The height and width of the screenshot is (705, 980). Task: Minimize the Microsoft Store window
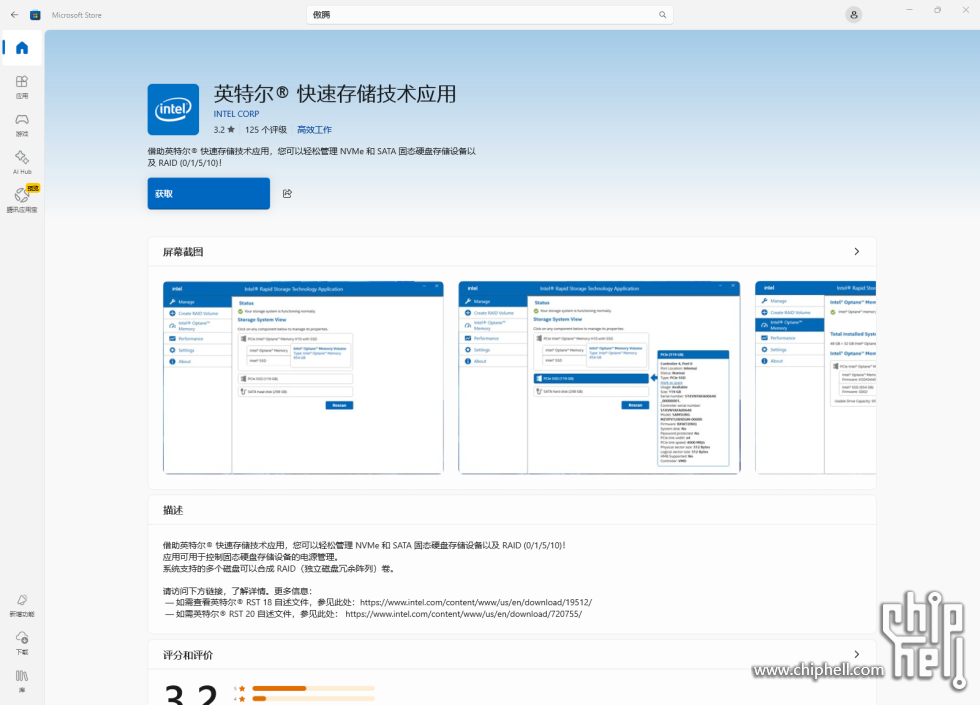coord(909,10)
